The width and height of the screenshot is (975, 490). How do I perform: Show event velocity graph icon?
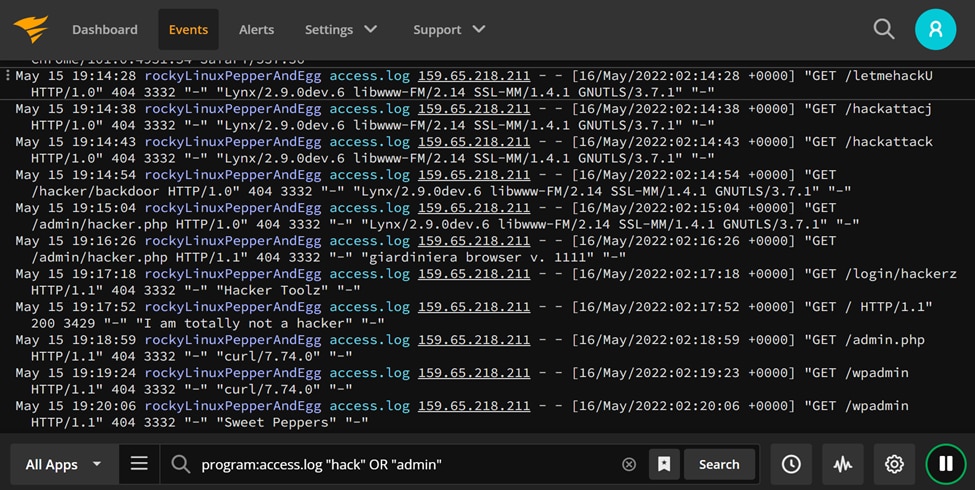tap(843, 464)
